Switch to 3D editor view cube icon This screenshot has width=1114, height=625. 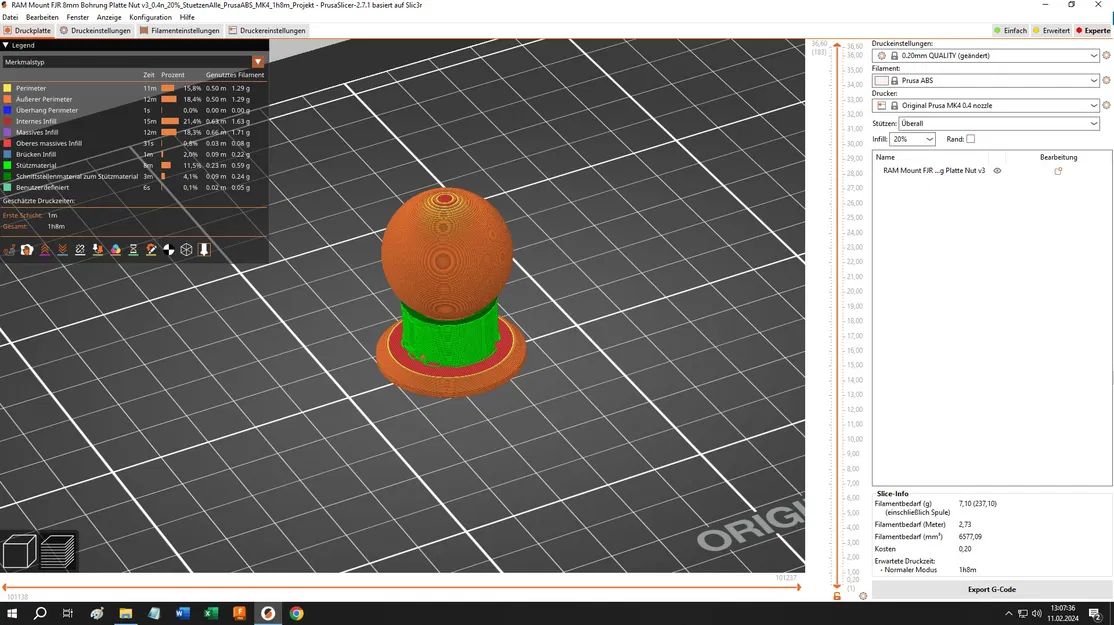19,552
